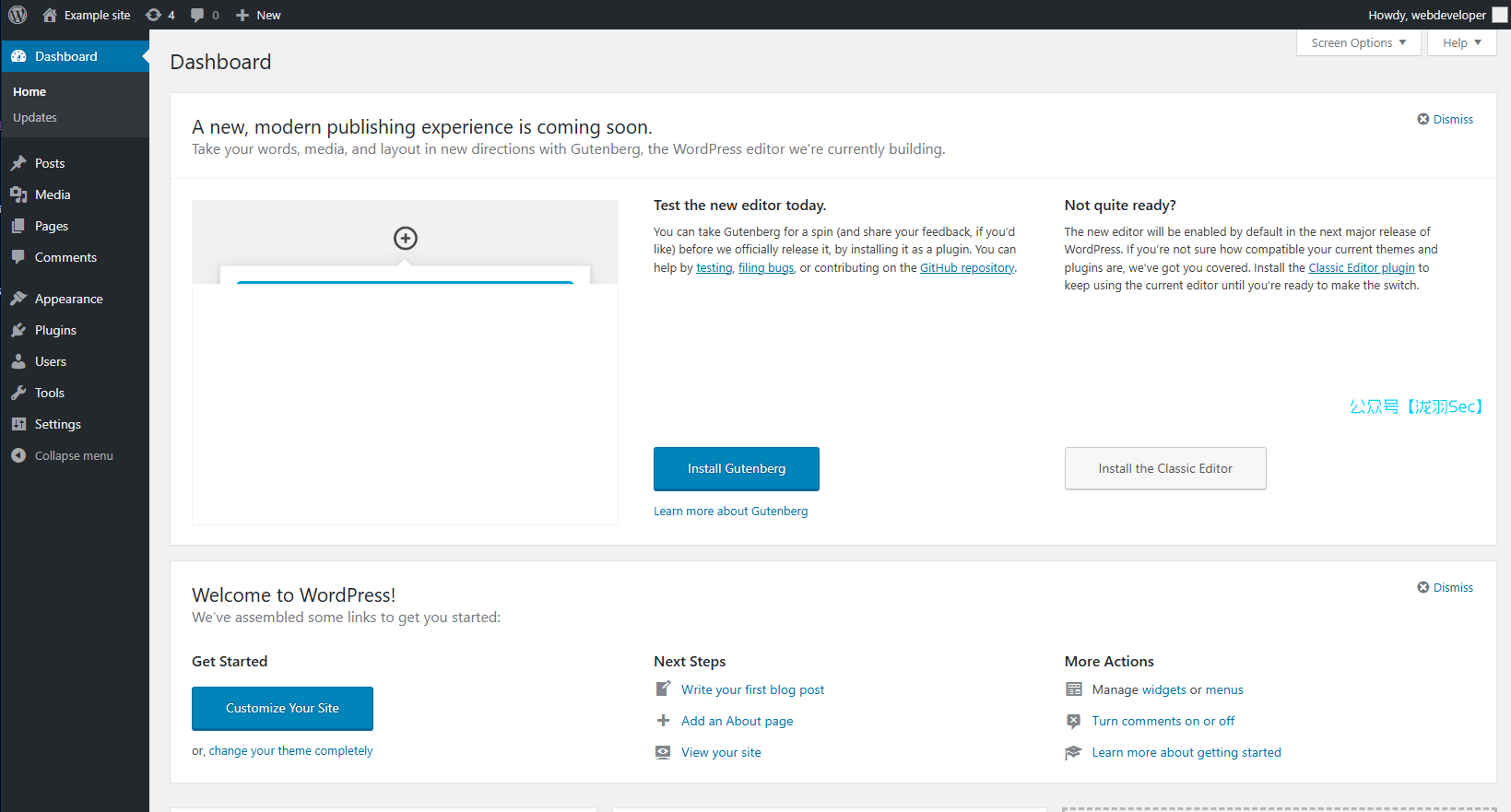Open the Tools section in sidebar
This screenshot has height=812, width=1511.
pos(50,393)
